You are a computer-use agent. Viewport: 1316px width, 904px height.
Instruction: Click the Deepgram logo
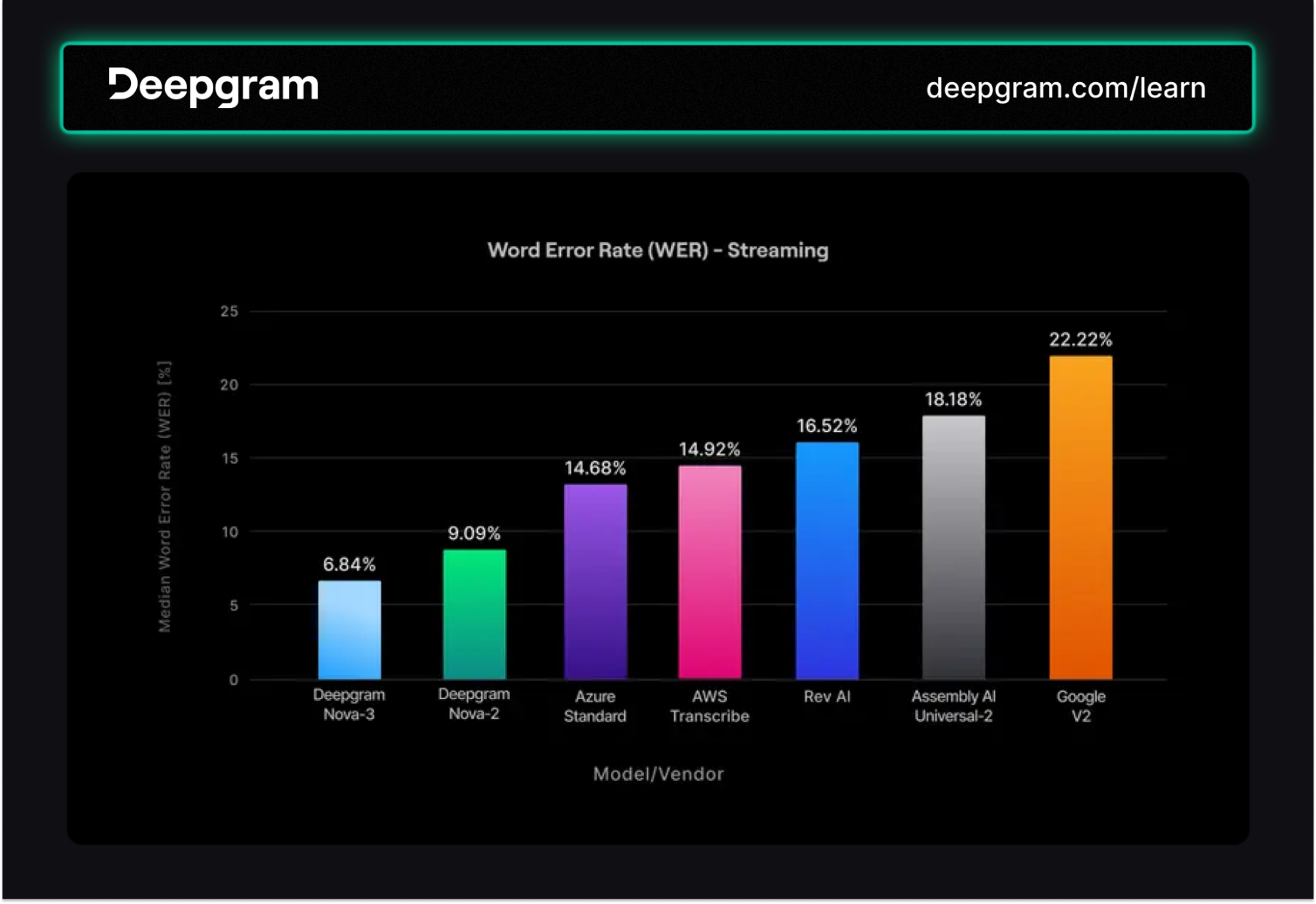tap(213, 86)
